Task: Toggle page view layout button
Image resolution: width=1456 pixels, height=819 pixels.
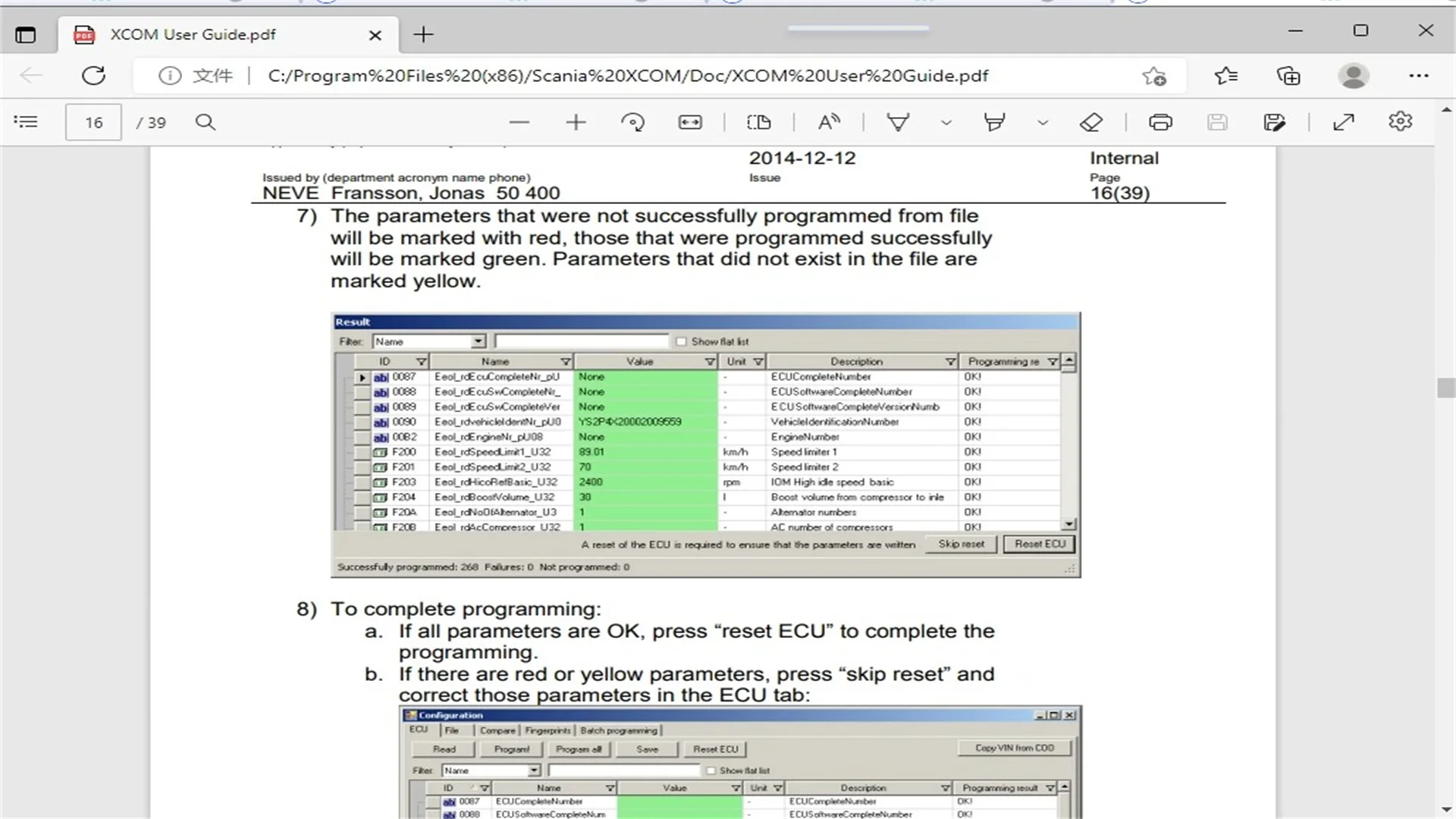Action: pos(758,122)
